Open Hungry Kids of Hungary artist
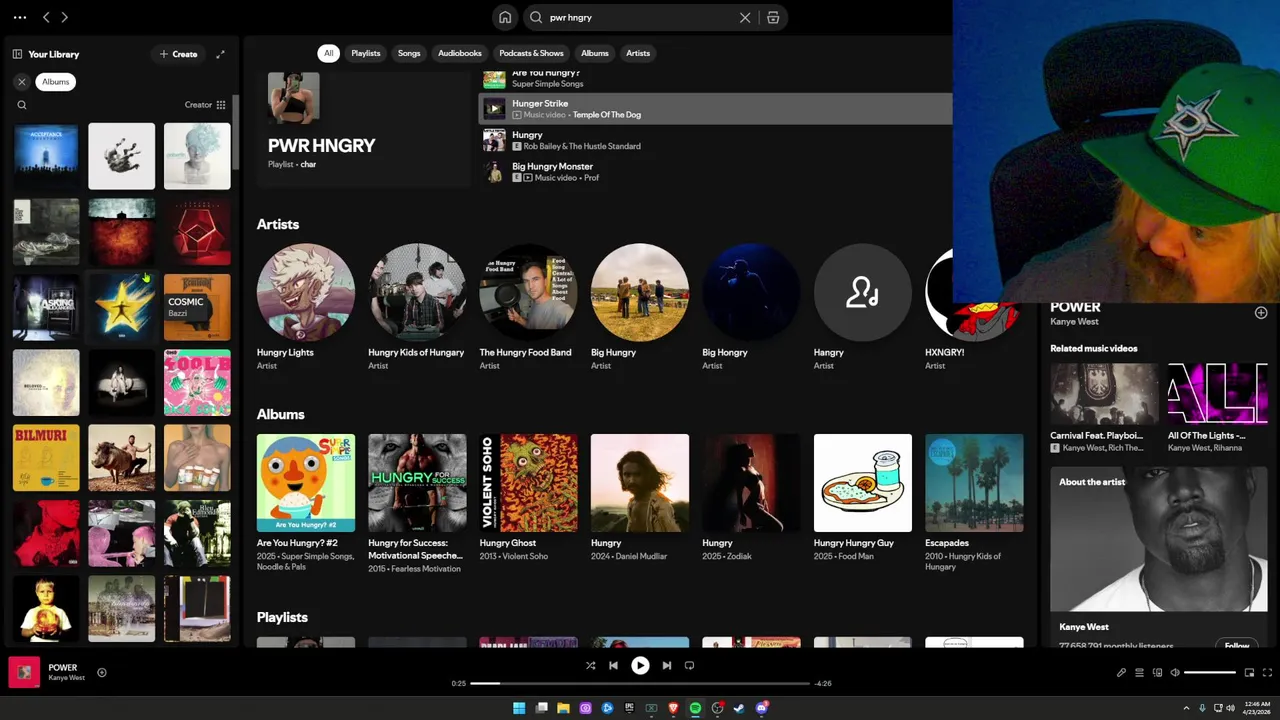The width and height of the screenshot is (1280, 720). pos(417,306)
